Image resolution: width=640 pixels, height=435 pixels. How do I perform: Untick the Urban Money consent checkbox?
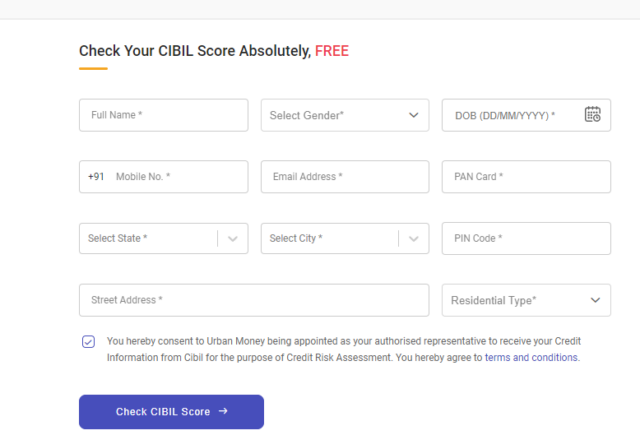88,342
